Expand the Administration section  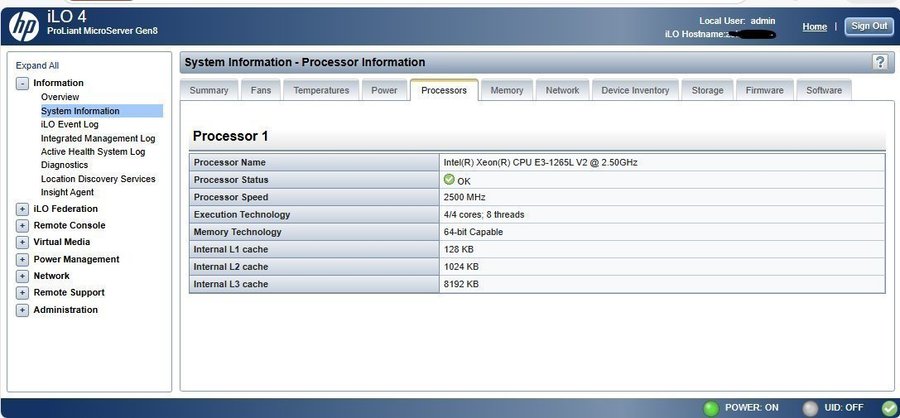click(22, 310)
